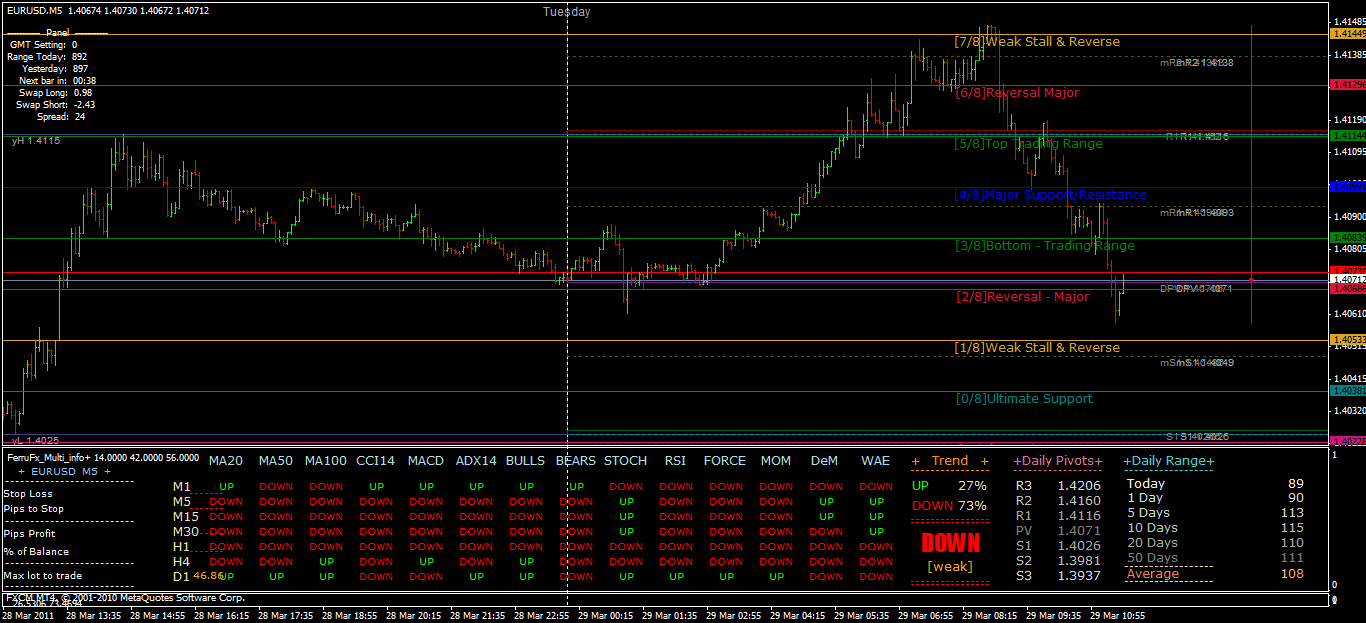
Task: Click the Tuesday session separator label
Action: 568,12
